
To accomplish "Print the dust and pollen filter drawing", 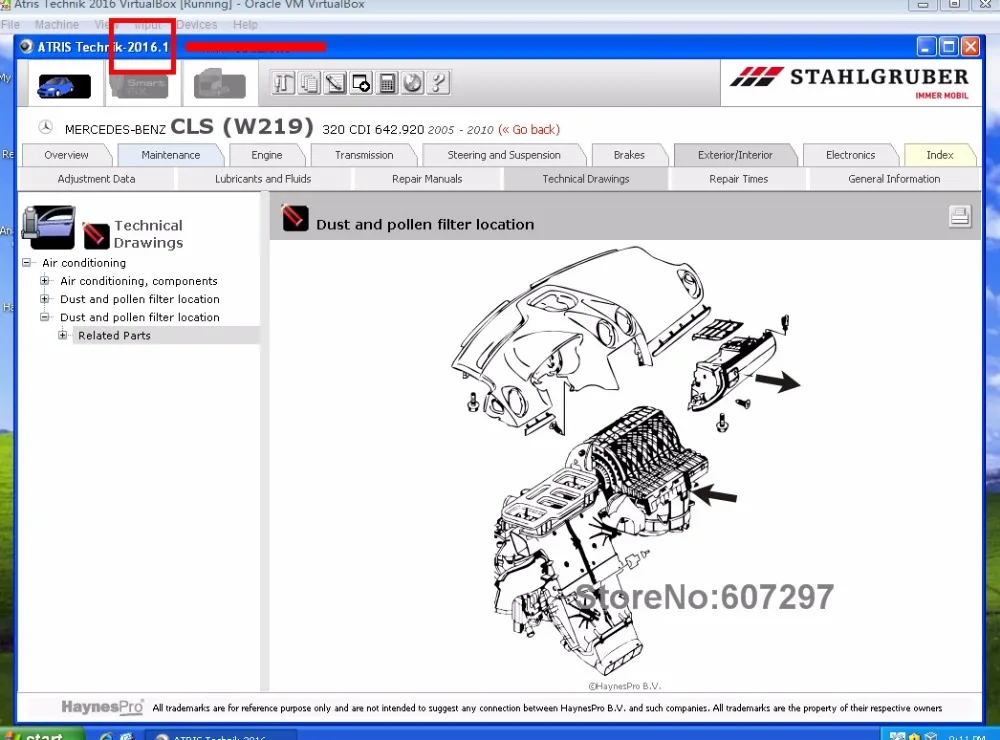I will coord(959,217).
